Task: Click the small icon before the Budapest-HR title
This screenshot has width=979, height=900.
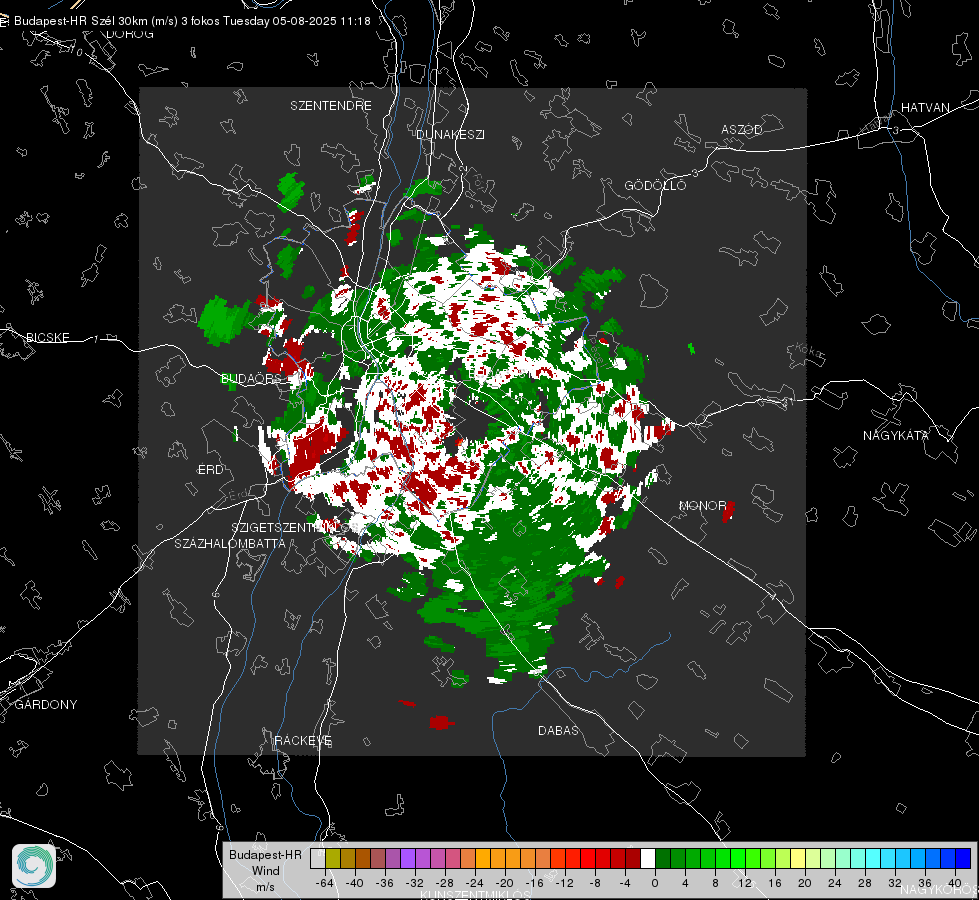Action: pyautogui.click(x=5, y=21)
